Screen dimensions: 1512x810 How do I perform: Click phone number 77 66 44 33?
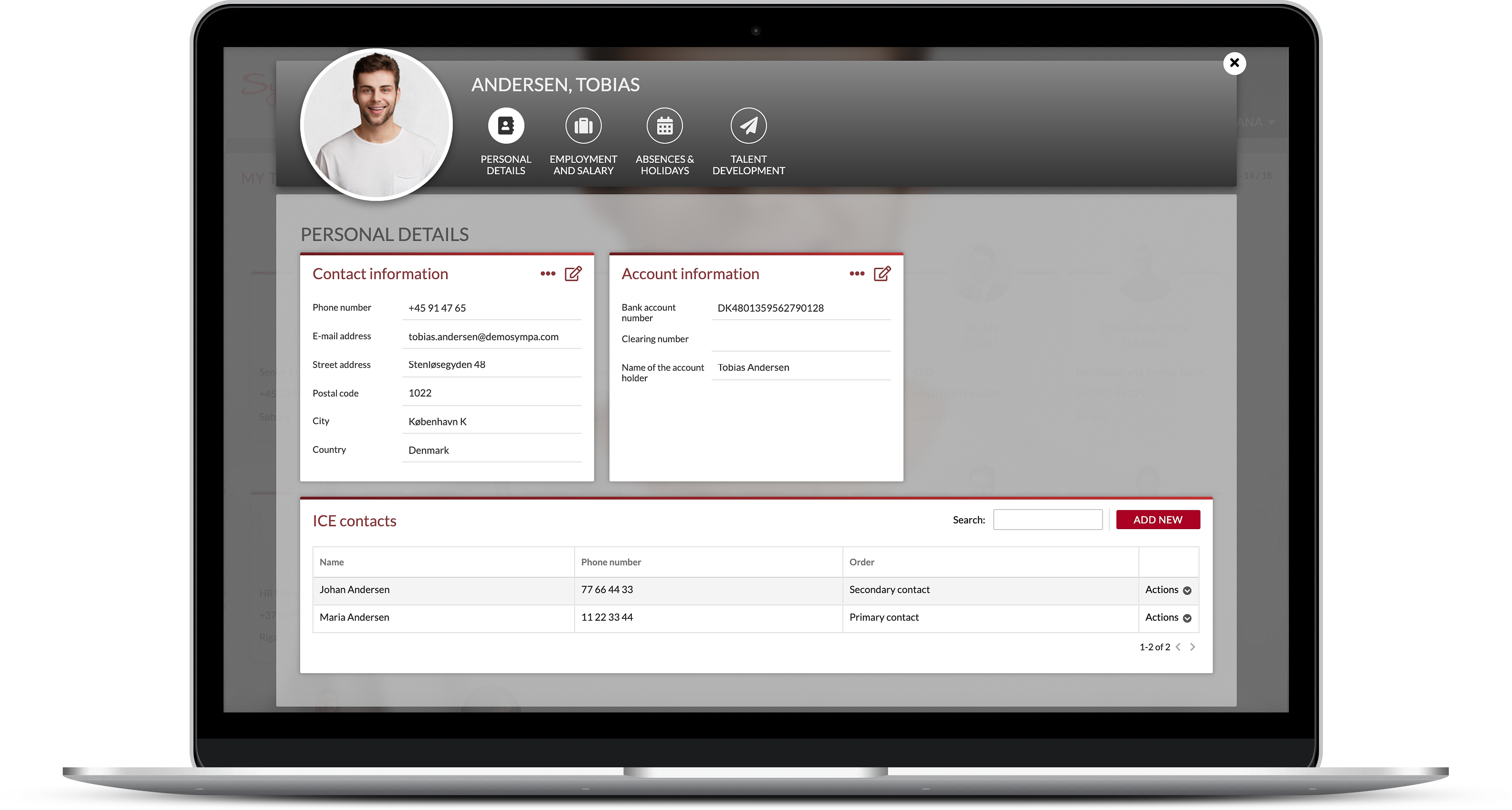coord(607,590)
